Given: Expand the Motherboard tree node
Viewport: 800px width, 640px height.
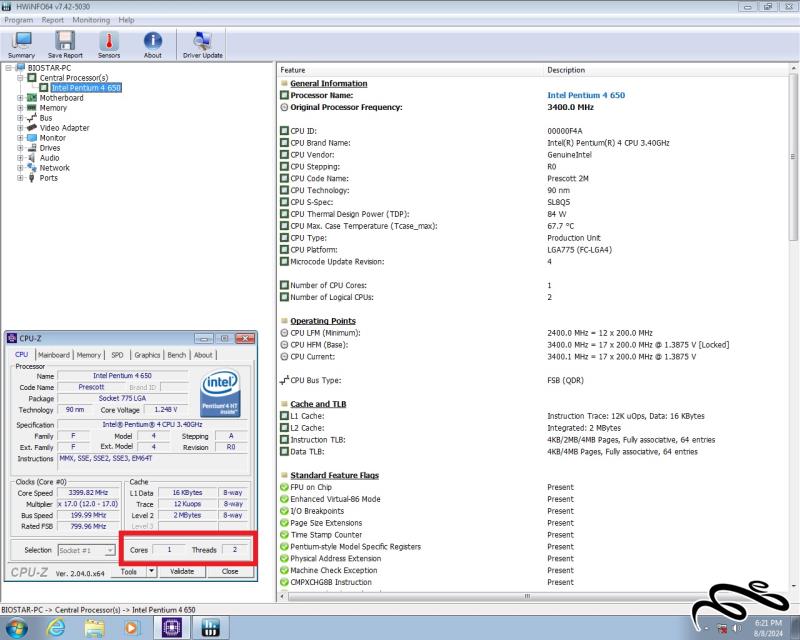Looking at the screenshot, I should [20, 97].
